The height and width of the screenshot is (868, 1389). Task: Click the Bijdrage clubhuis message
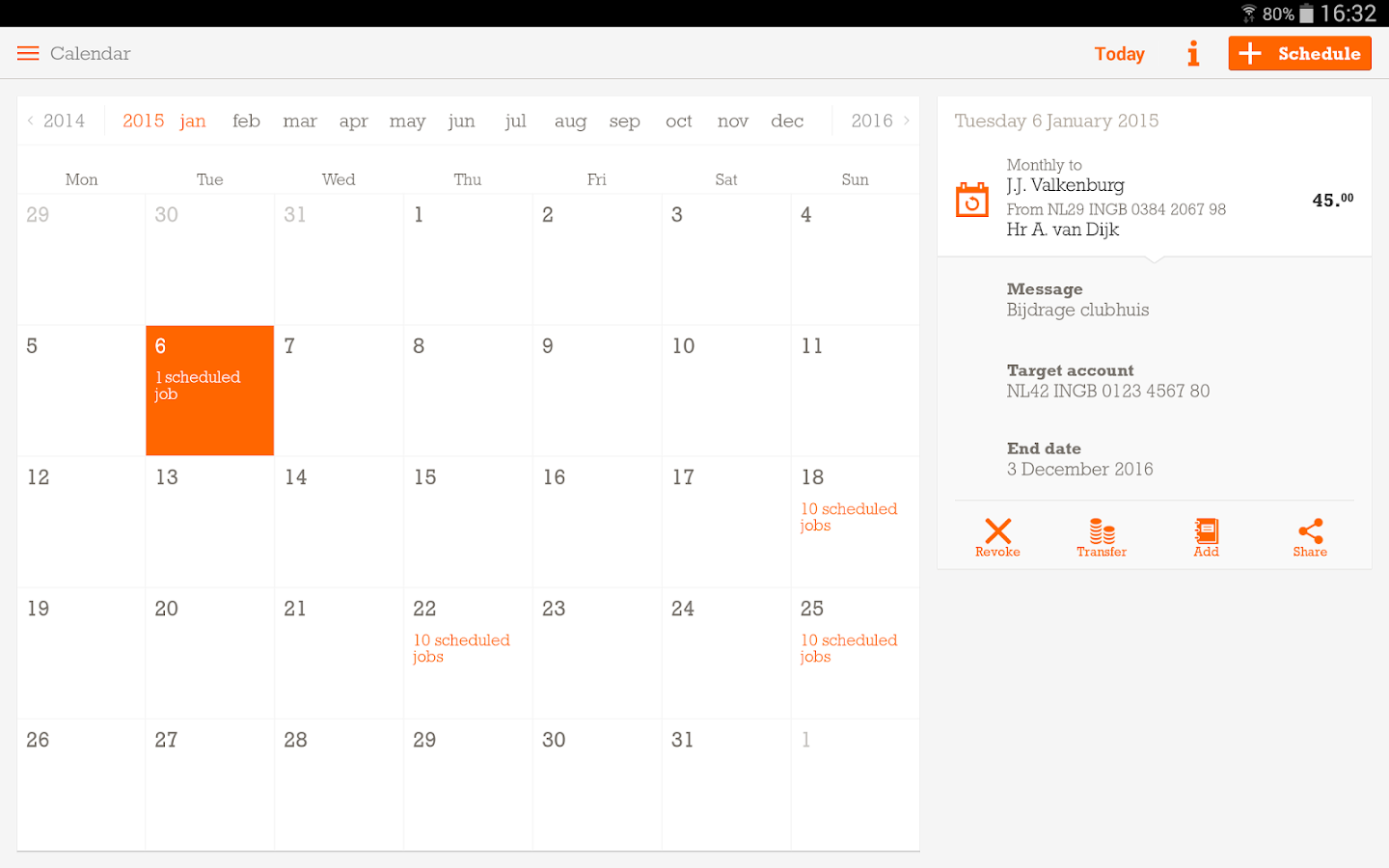(1077, 310)
